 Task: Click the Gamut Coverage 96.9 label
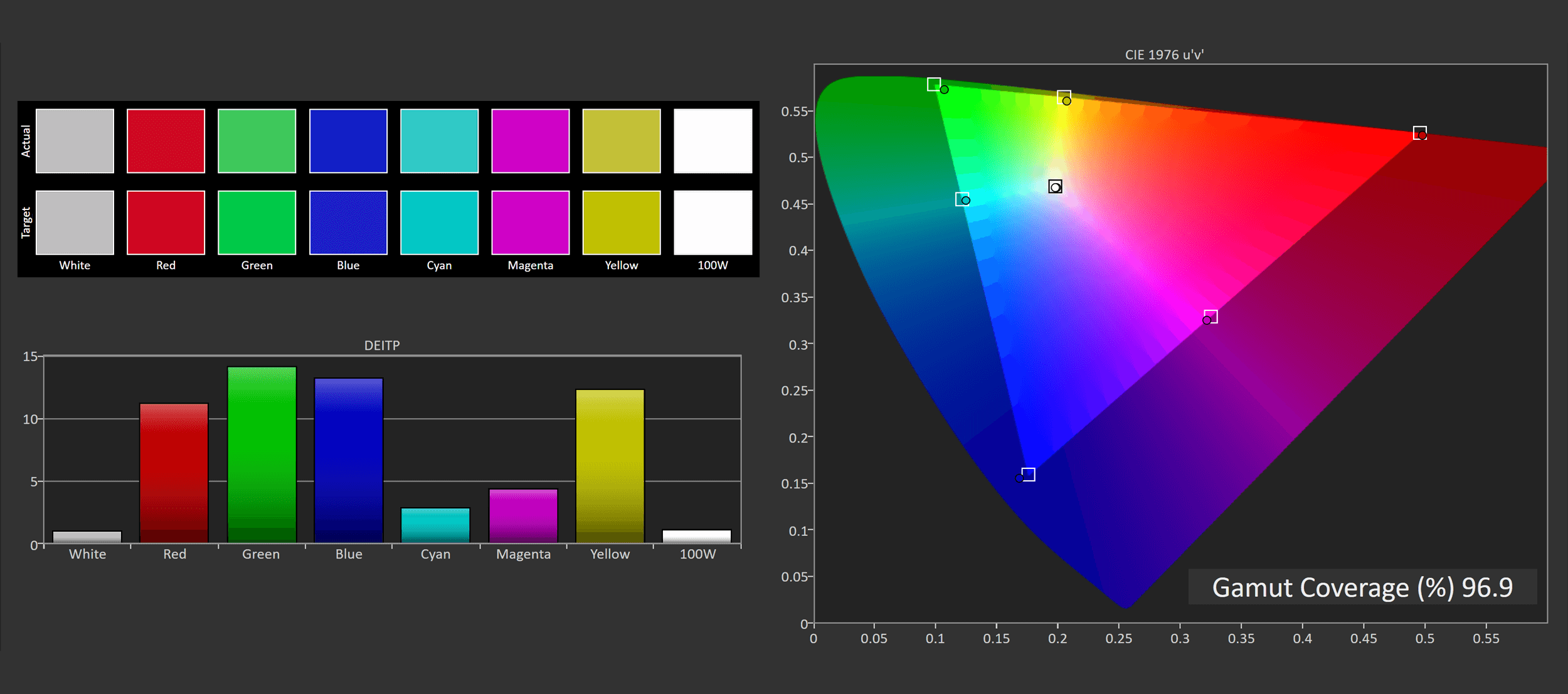pos(1362,587)
